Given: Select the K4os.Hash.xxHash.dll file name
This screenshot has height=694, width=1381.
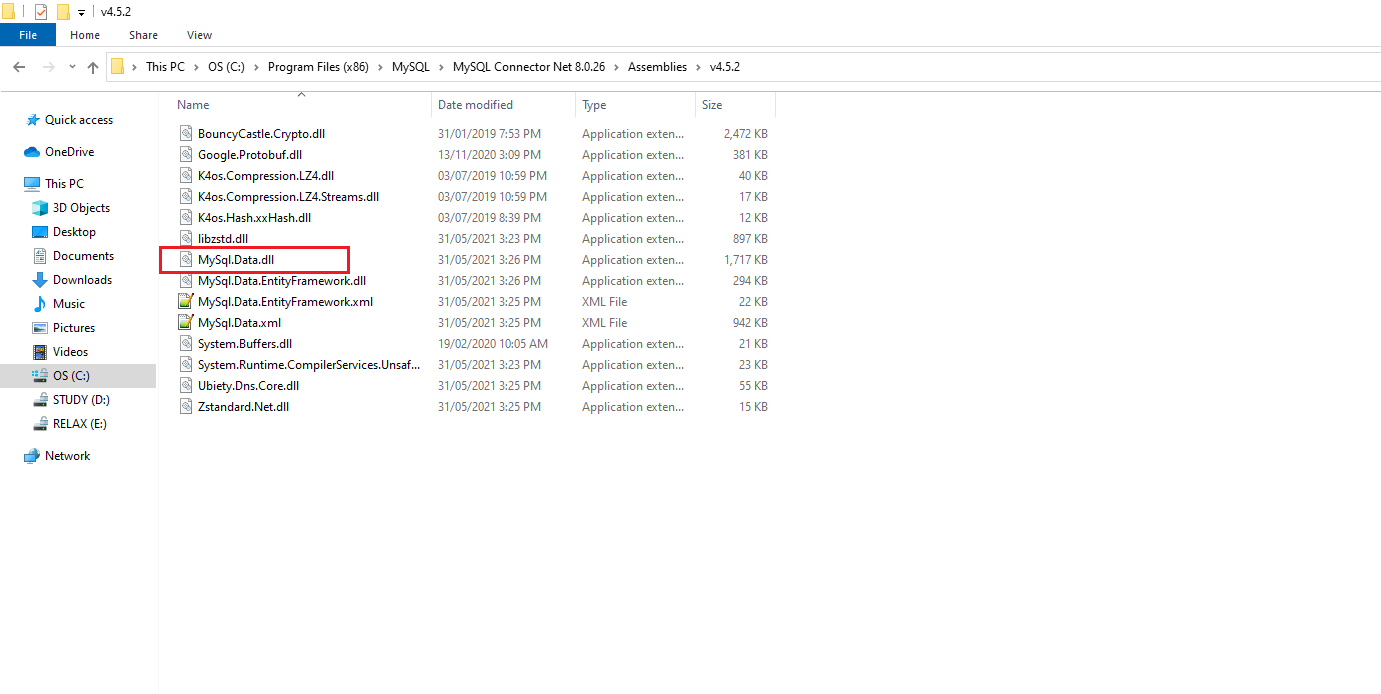Looking at the screenshot, I should coord(254,218).
